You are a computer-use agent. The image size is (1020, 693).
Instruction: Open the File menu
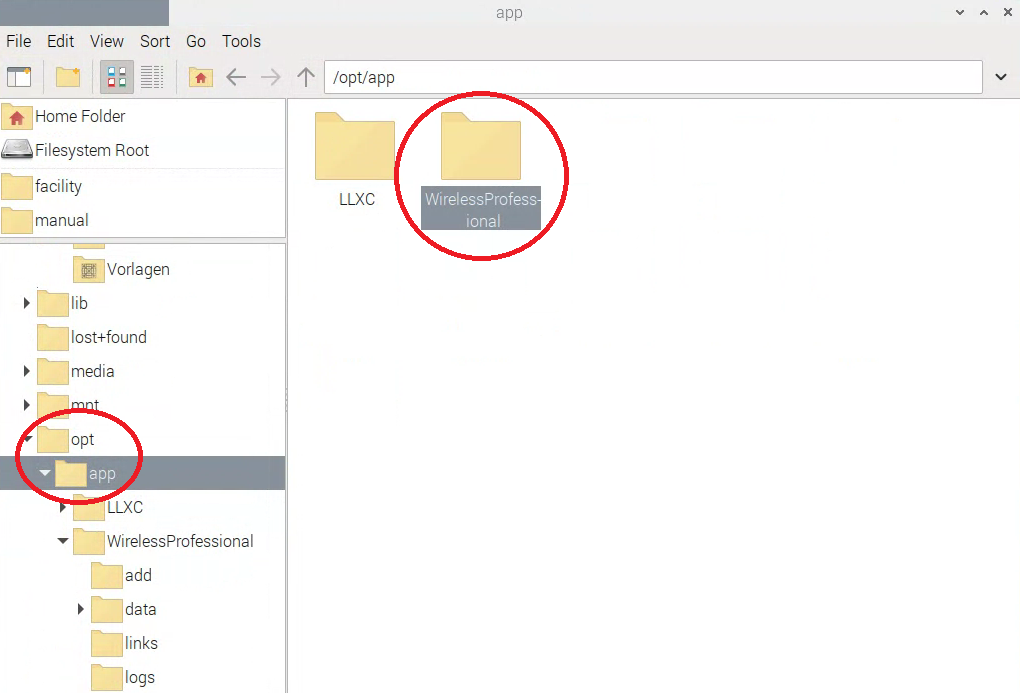click(18, 41)
